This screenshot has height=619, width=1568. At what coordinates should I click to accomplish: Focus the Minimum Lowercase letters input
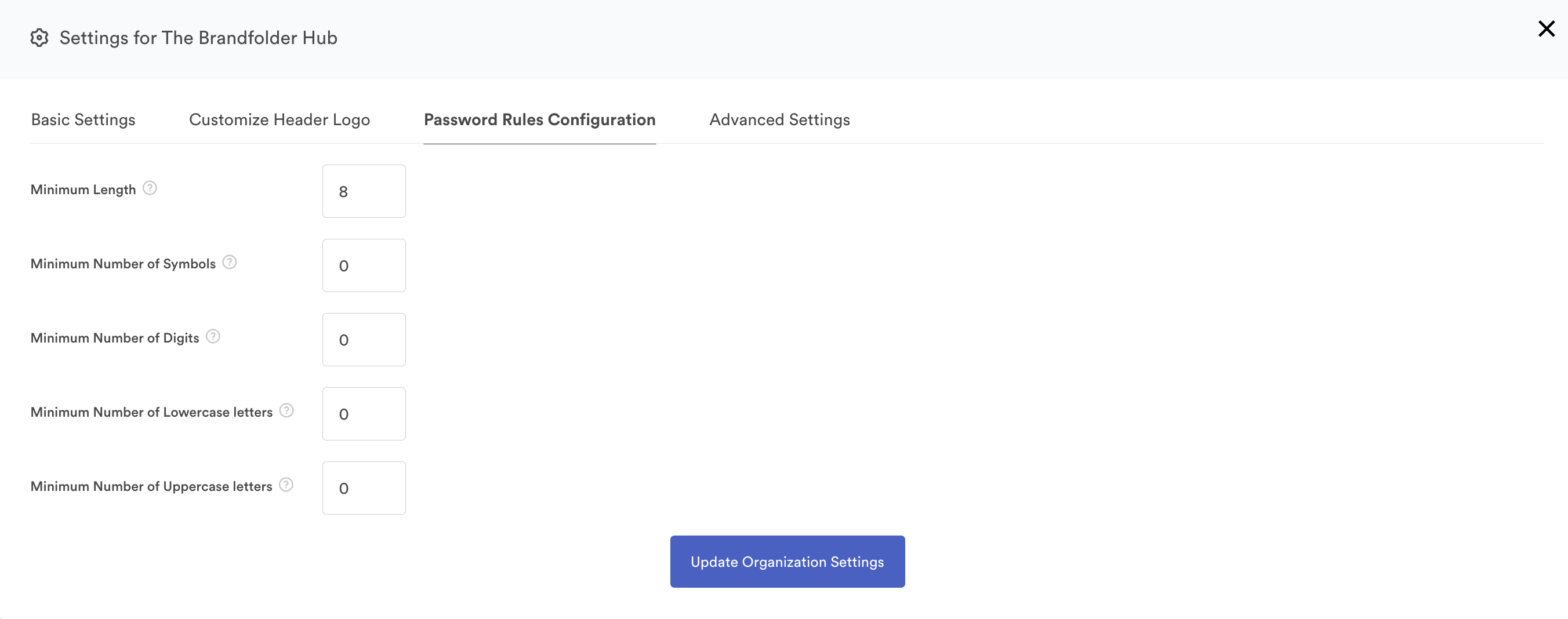tap(364, 414)
